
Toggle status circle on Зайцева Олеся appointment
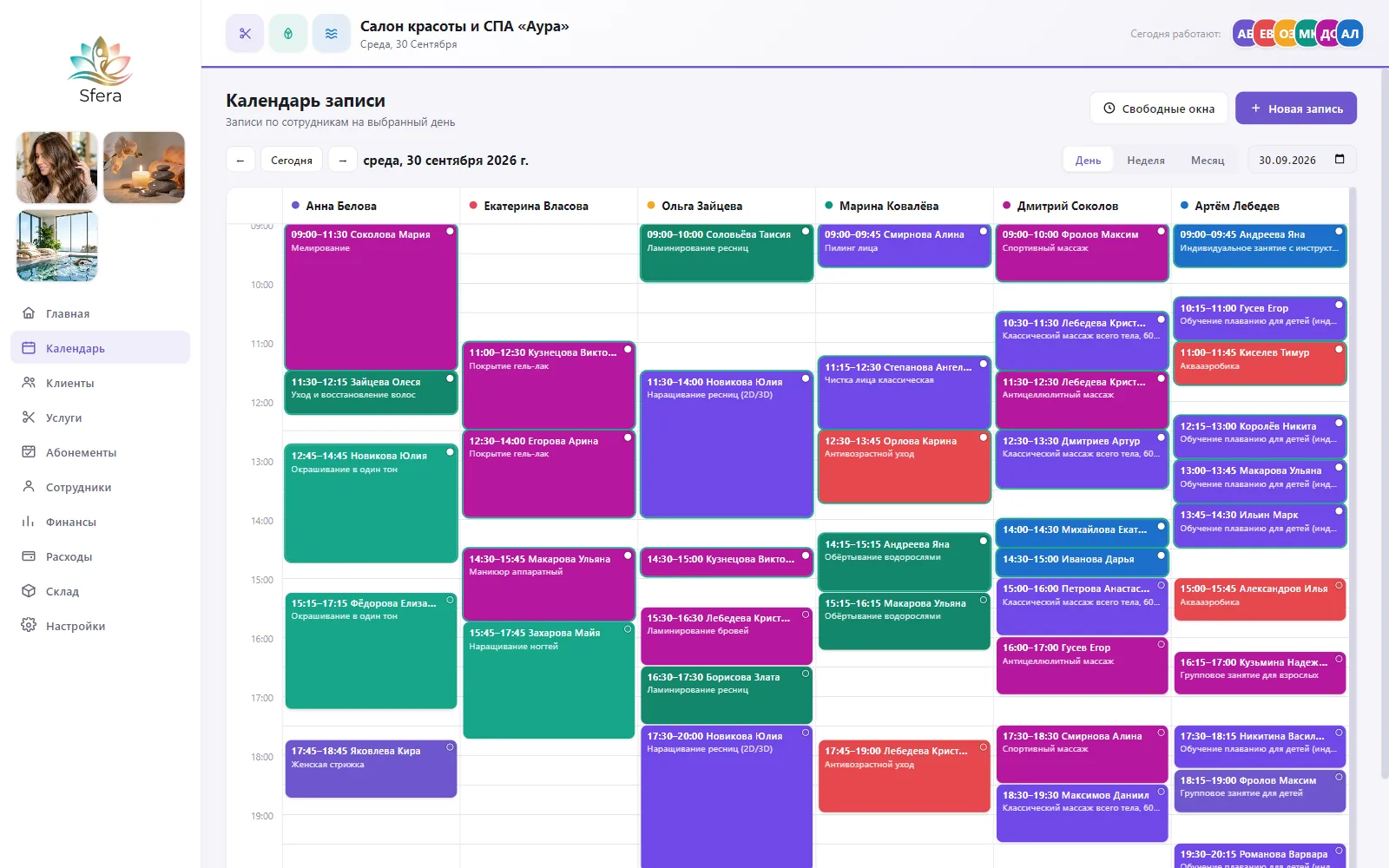[450, 378]
